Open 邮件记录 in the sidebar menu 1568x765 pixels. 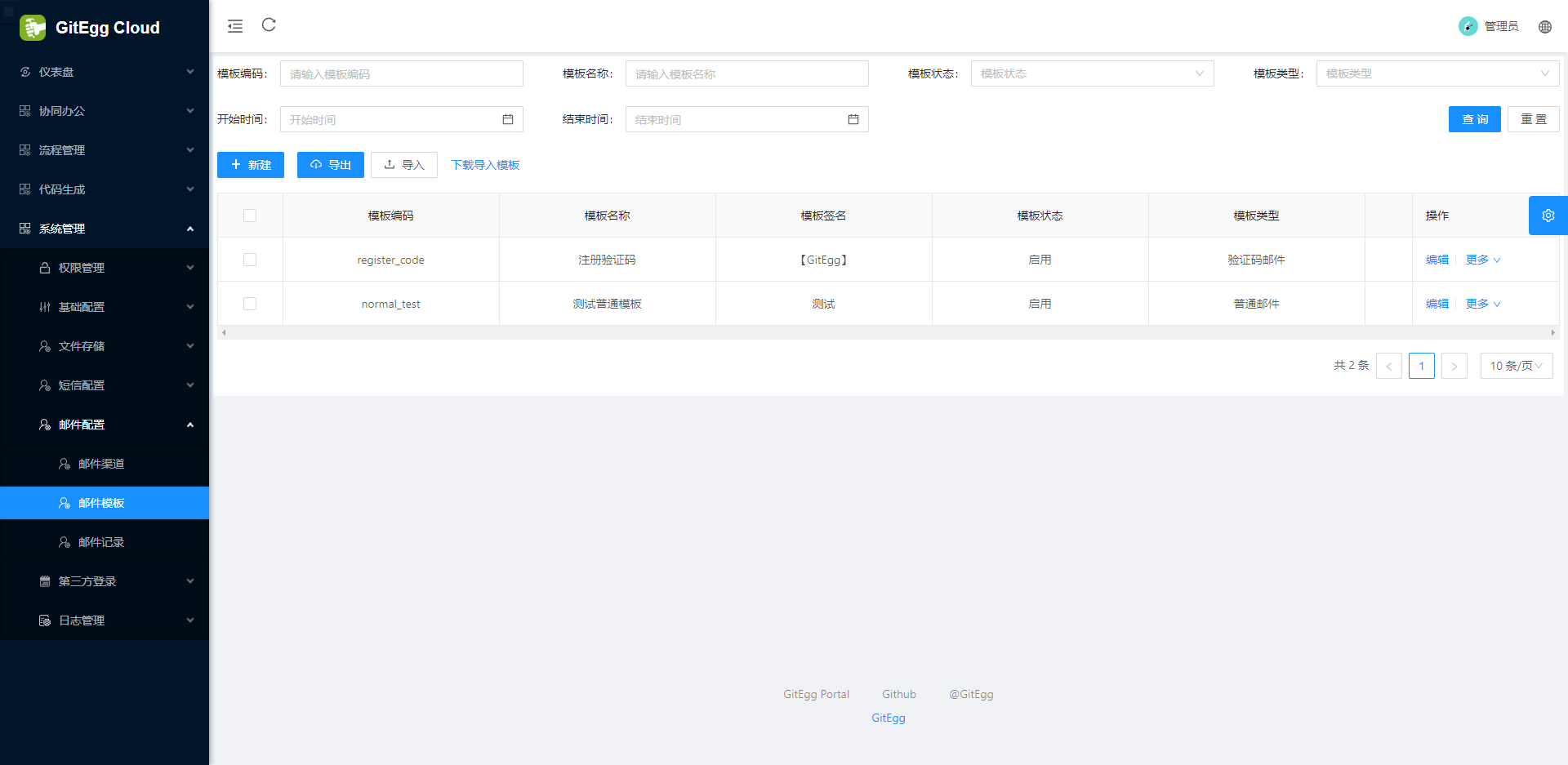pyautogui.click(x=100, y=541)
